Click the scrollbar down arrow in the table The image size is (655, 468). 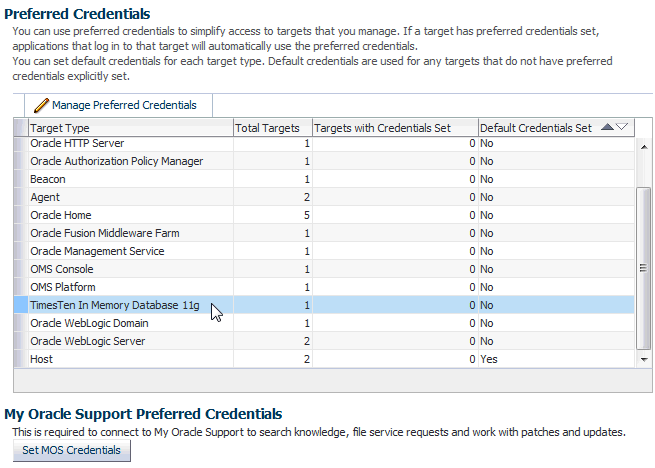pos(644,359)
